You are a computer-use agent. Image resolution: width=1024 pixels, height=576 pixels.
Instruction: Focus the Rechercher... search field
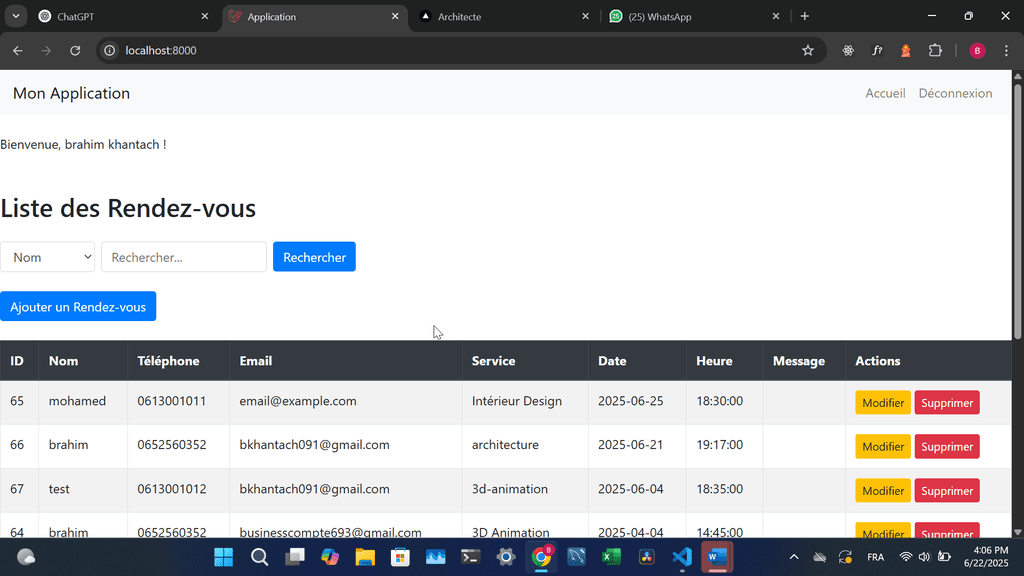(184, 257)
